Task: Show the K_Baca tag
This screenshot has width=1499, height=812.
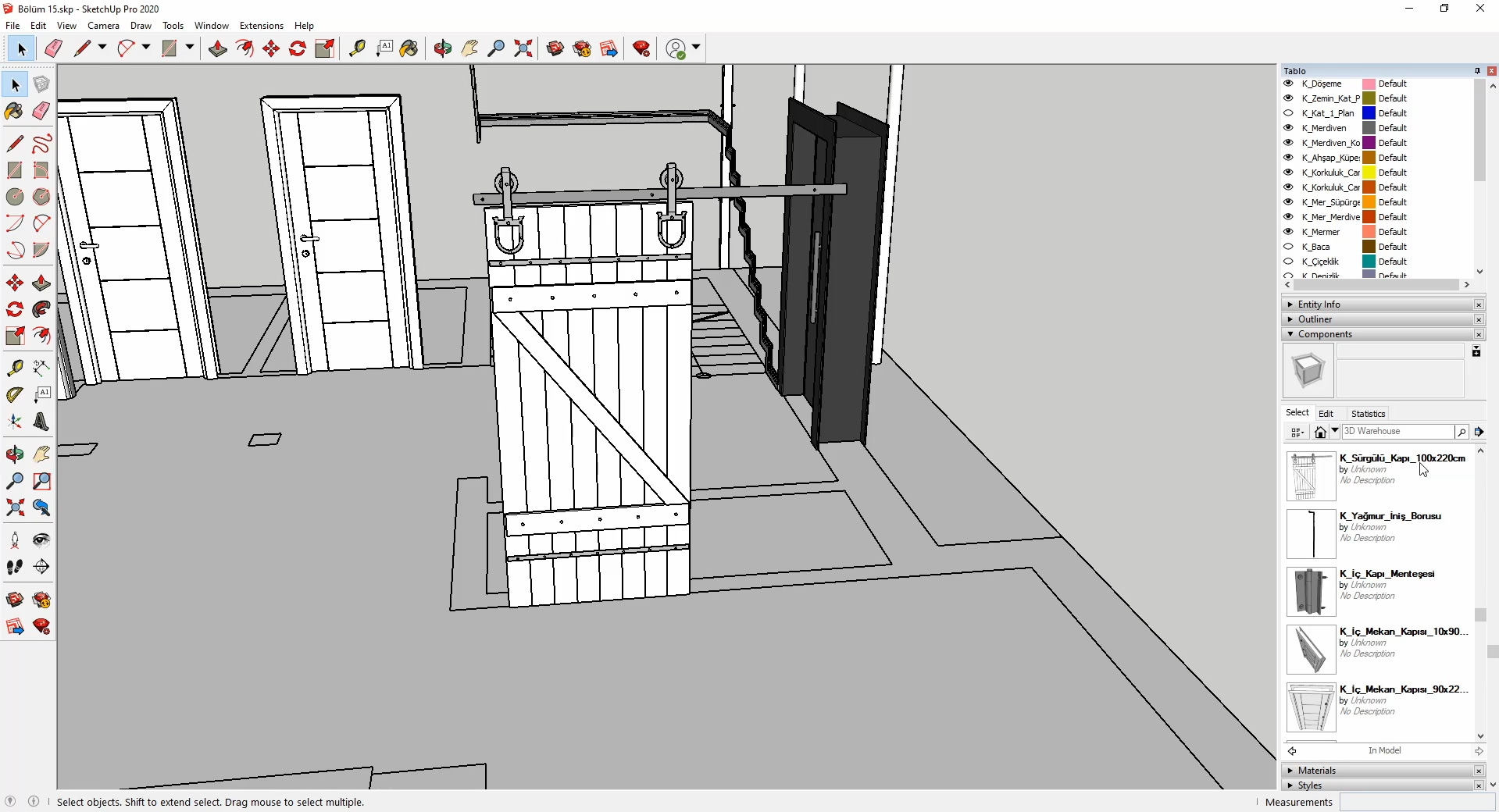Action: pyautogui.click(x=1289, y=247)
